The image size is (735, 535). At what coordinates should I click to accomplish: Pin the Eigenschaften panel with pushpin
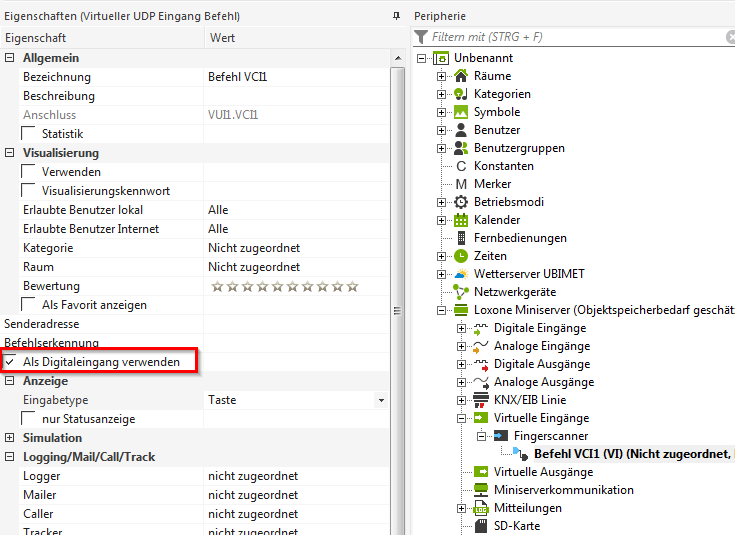[x=396, y=16]
